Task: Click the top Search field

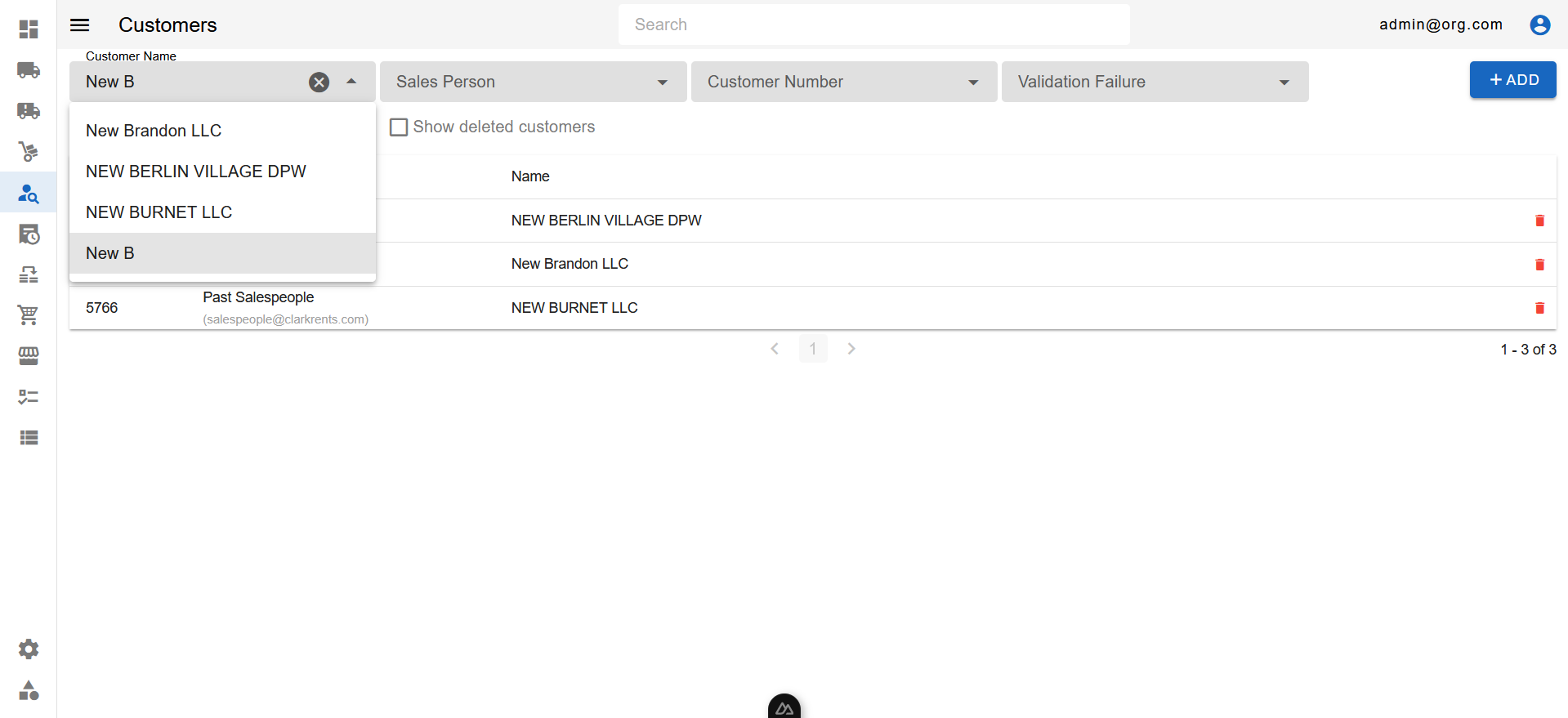Action: (x=873, y=25)
